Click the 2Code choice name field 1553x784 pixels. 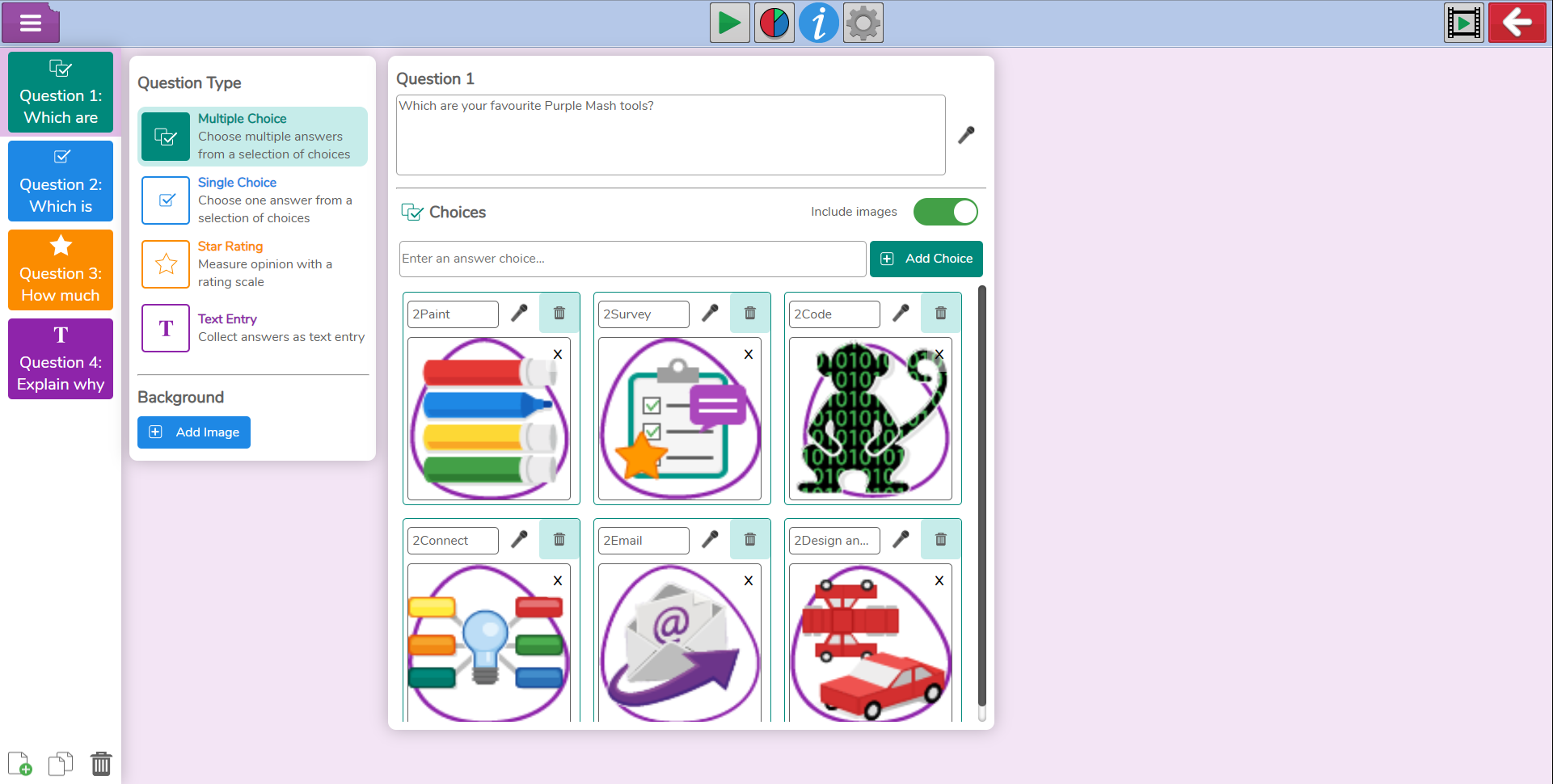click(834, 314)
